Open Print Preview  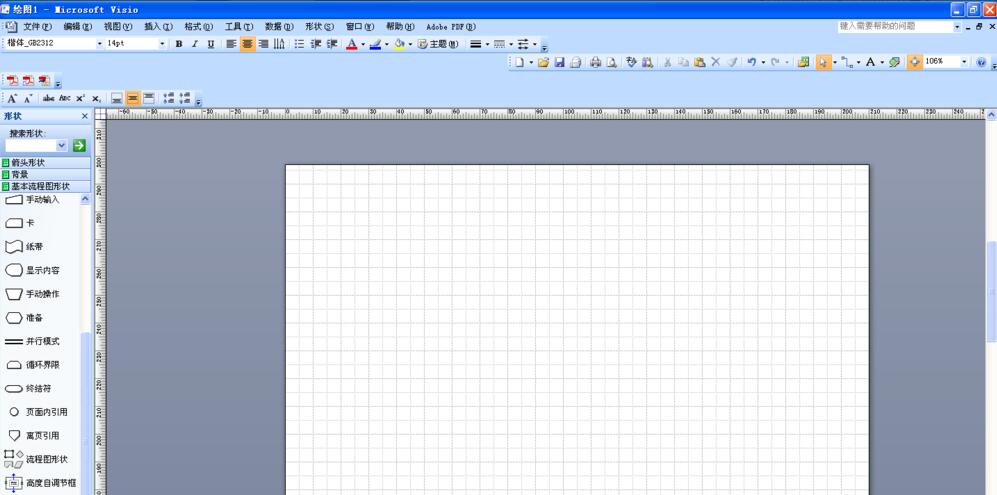[x=612, y=62]
